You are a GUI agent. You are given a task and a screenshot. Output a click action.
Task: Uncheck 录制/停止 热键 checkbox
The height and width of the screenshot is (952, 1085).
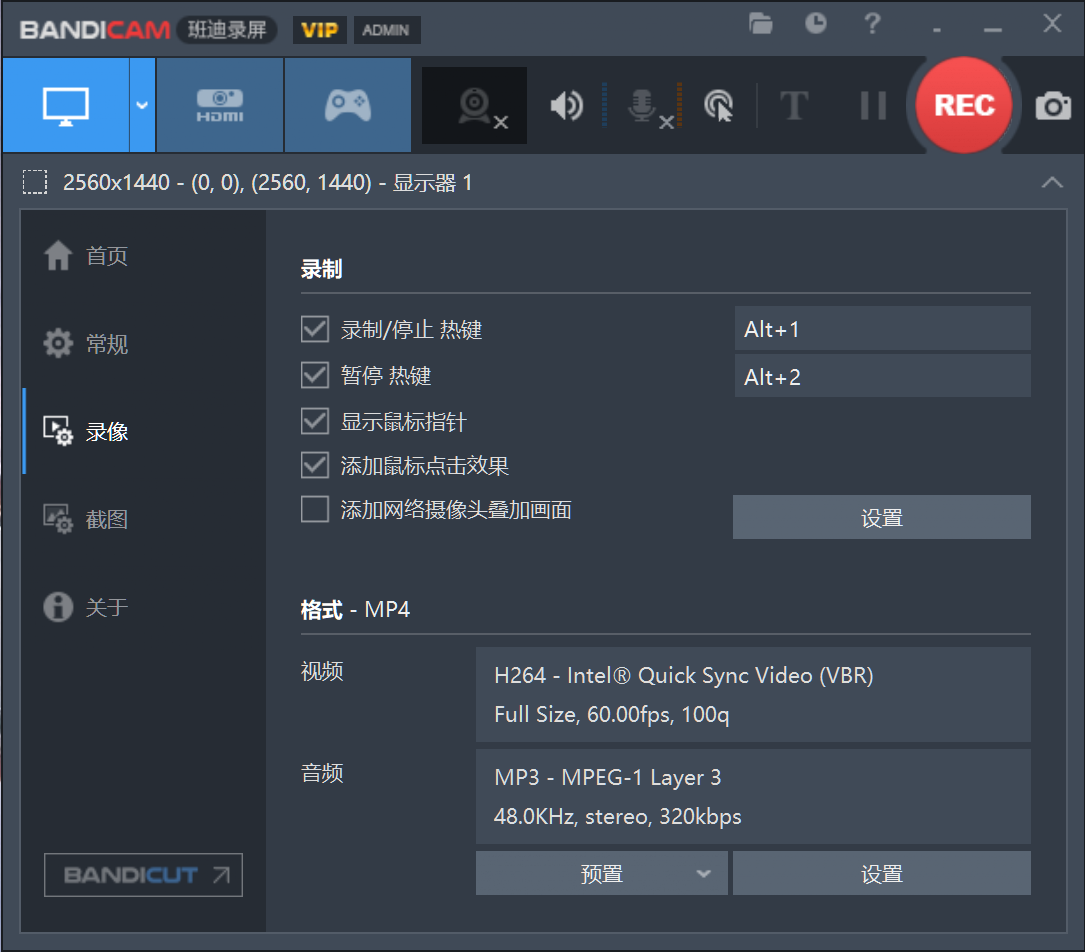click(315, 329)
